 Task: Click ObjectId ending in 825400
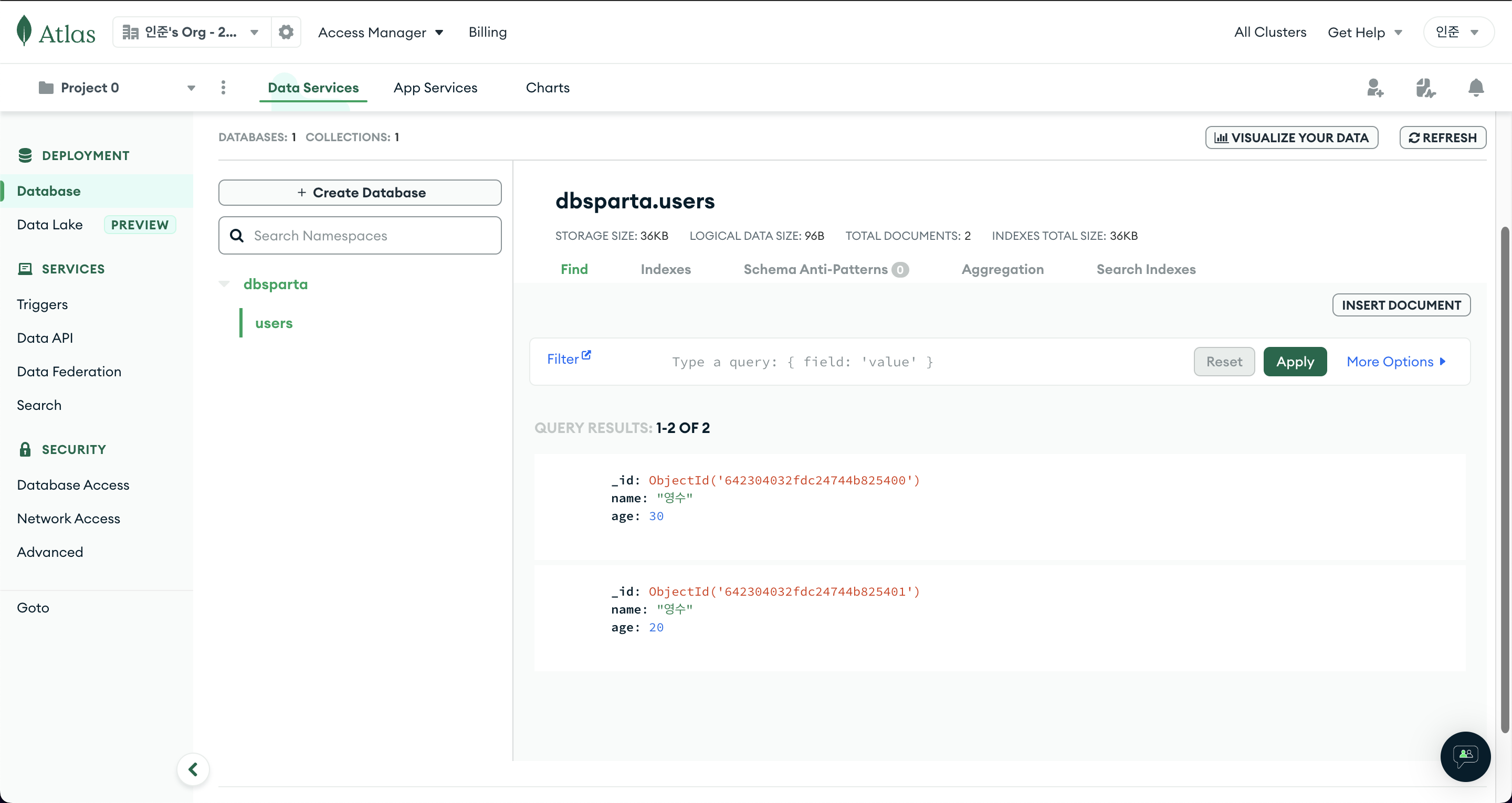click(x=784, y=480)
